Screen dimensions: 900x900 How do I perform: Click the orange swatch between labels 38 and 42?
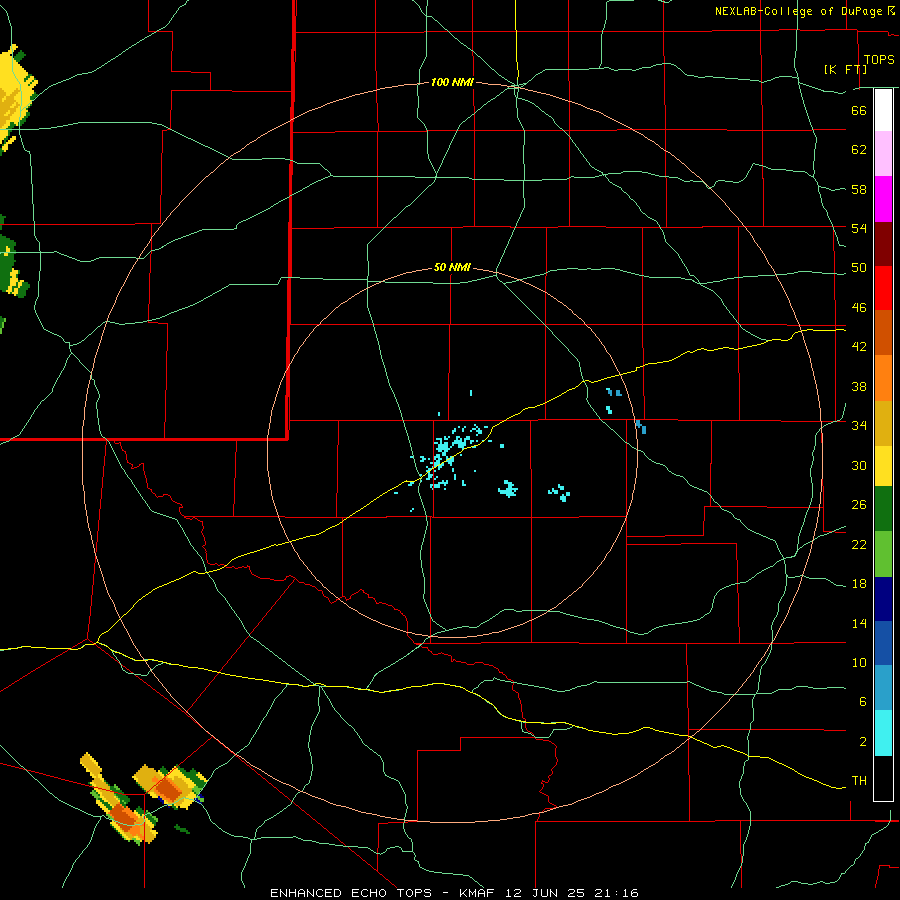(x=883, y=378)
